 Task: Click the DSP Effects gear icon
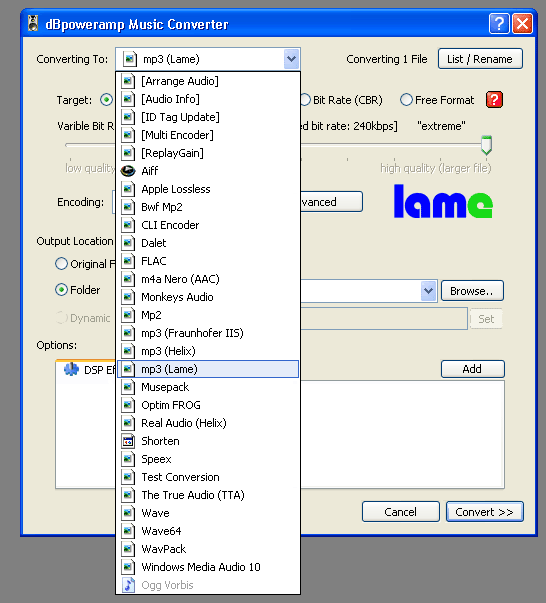[71, 369]
